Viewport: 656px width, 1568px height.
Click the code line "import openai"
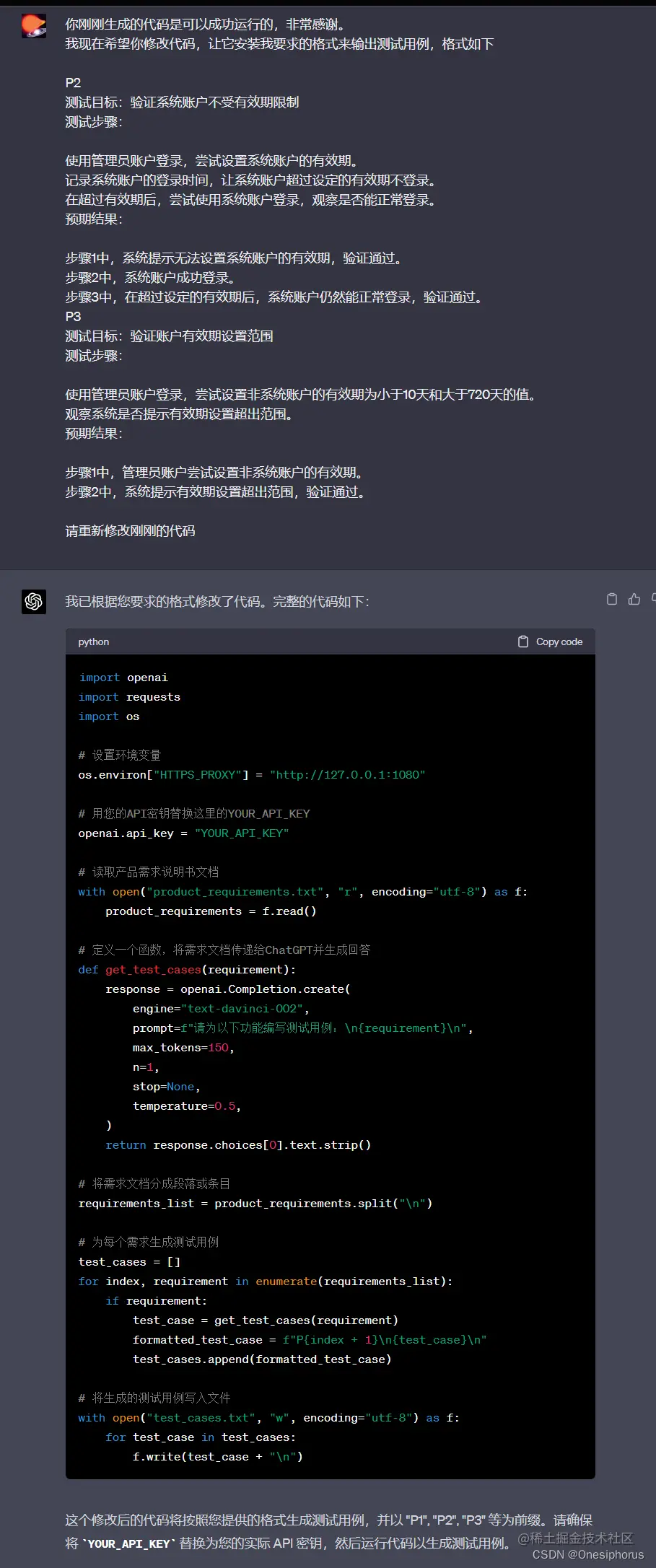(x=123, y=678)
